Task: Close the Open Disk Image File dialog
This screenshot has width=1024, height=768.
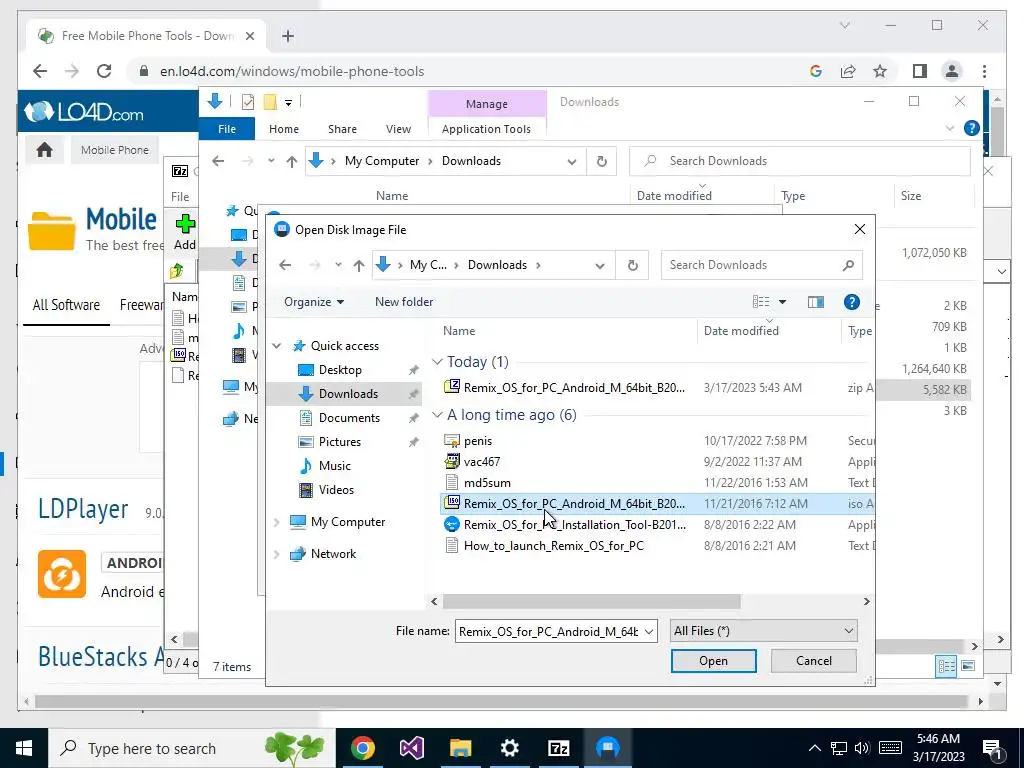Action: [x=859, y=229]
